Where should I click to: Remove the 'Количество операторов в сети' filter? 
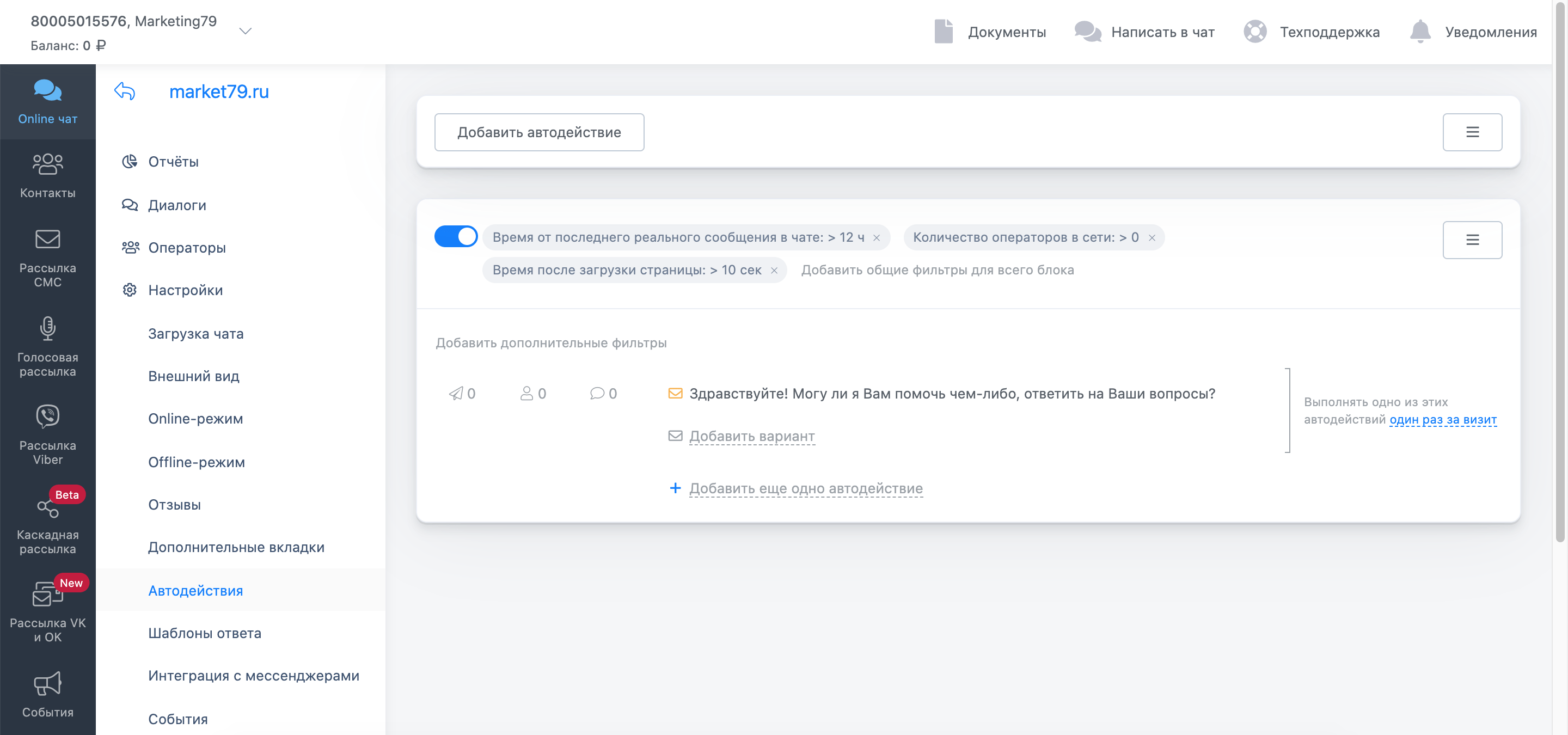point(1151,238)
